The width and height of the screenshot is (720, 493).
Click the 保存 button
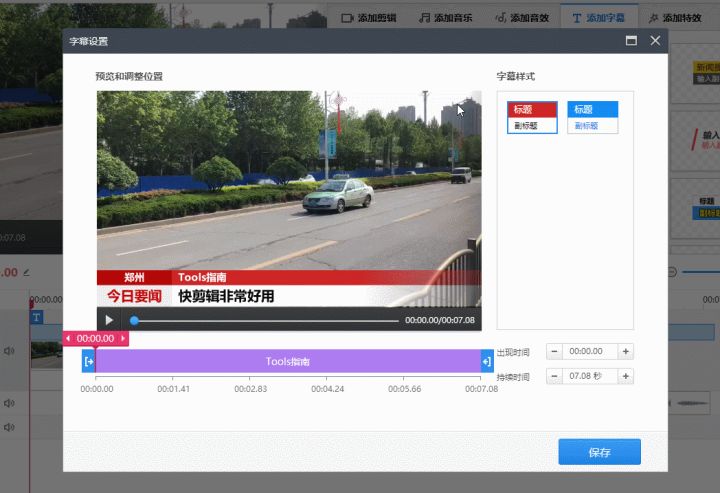pos(599,452)
